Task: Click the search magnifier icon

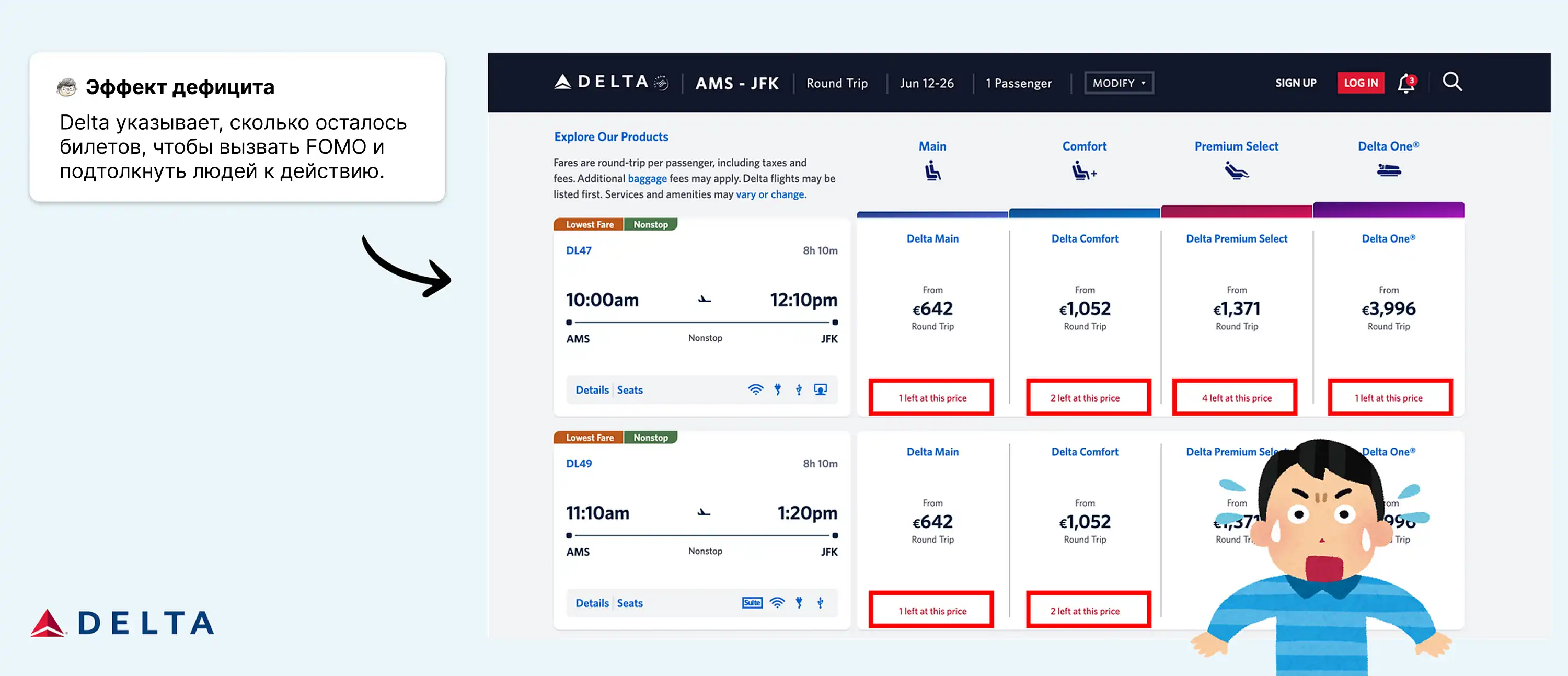Action: pos(1452,82)
